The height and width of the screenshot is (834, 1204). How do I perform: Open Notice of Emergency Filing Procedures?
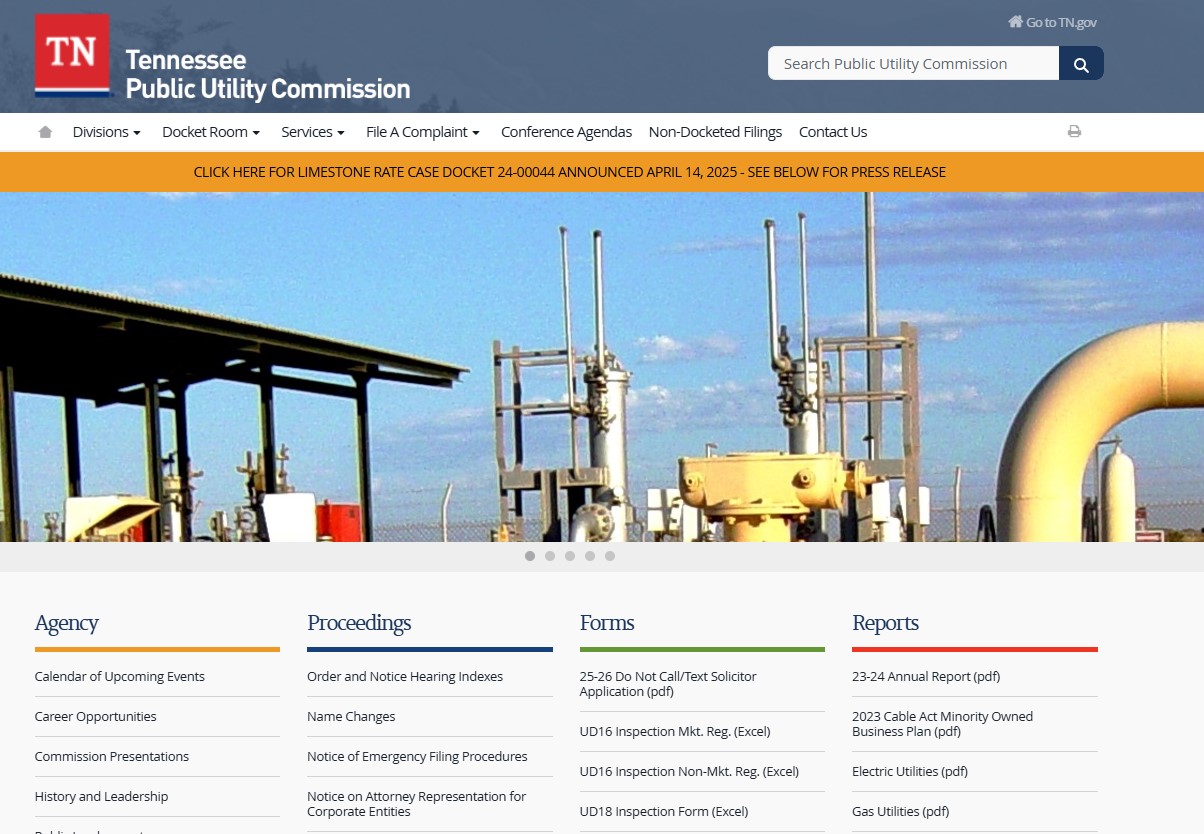pyautogui.click(x=417, y=757)
